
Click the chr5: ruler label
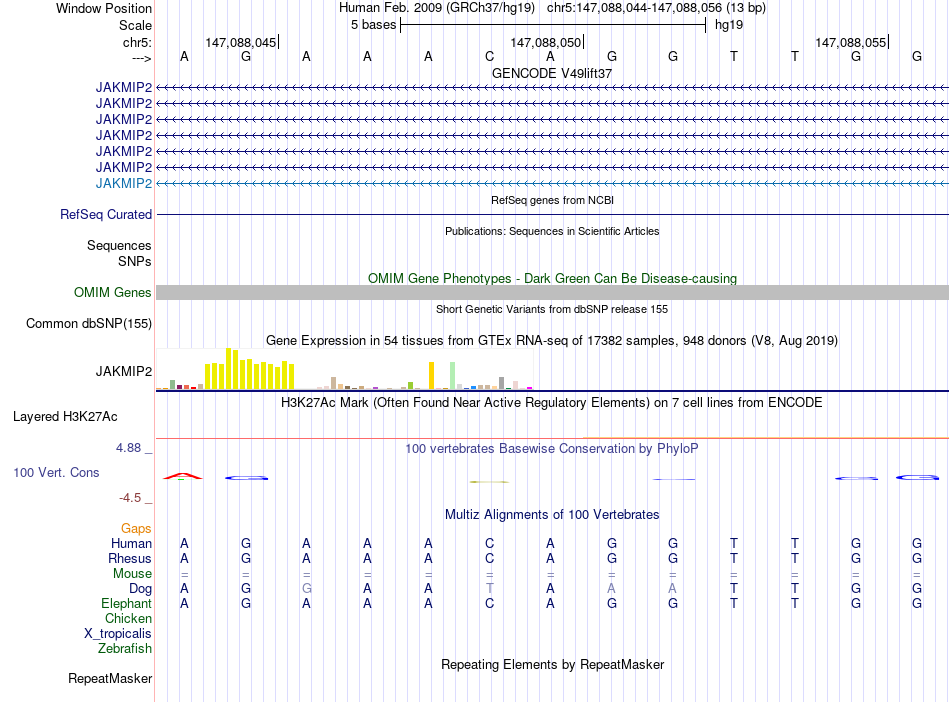tap(137, 42)
